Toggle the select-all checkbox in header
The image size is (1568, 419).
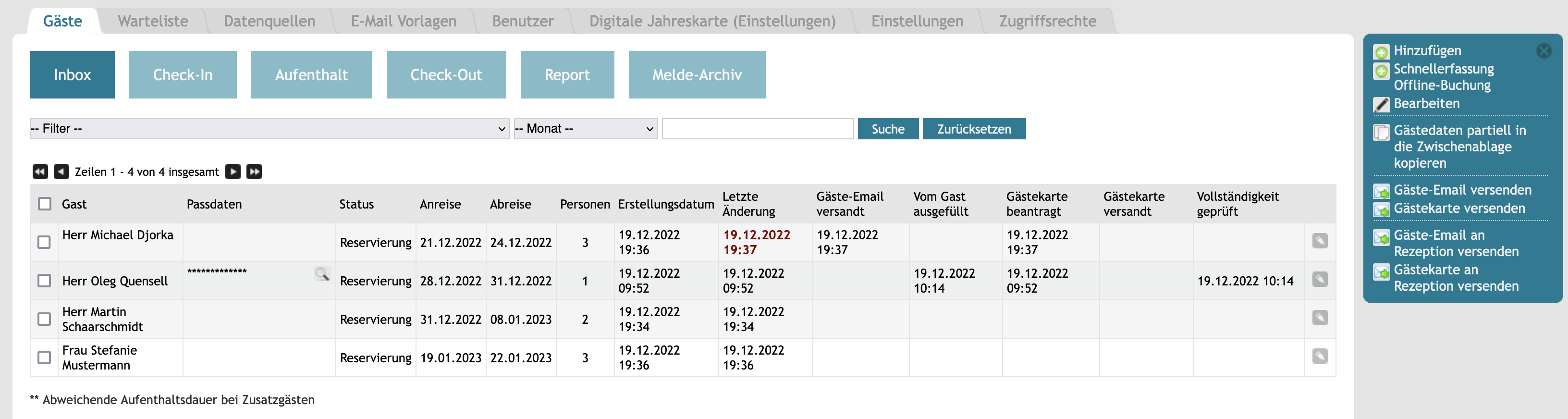(45, 204)
